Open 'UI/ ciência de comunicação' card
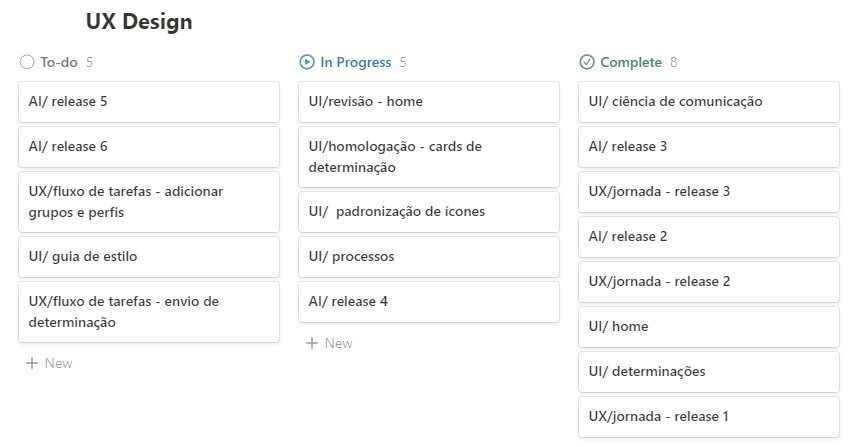Image resolution: width=855 pixels, height=447 pixels. click(x=708, y=102)
